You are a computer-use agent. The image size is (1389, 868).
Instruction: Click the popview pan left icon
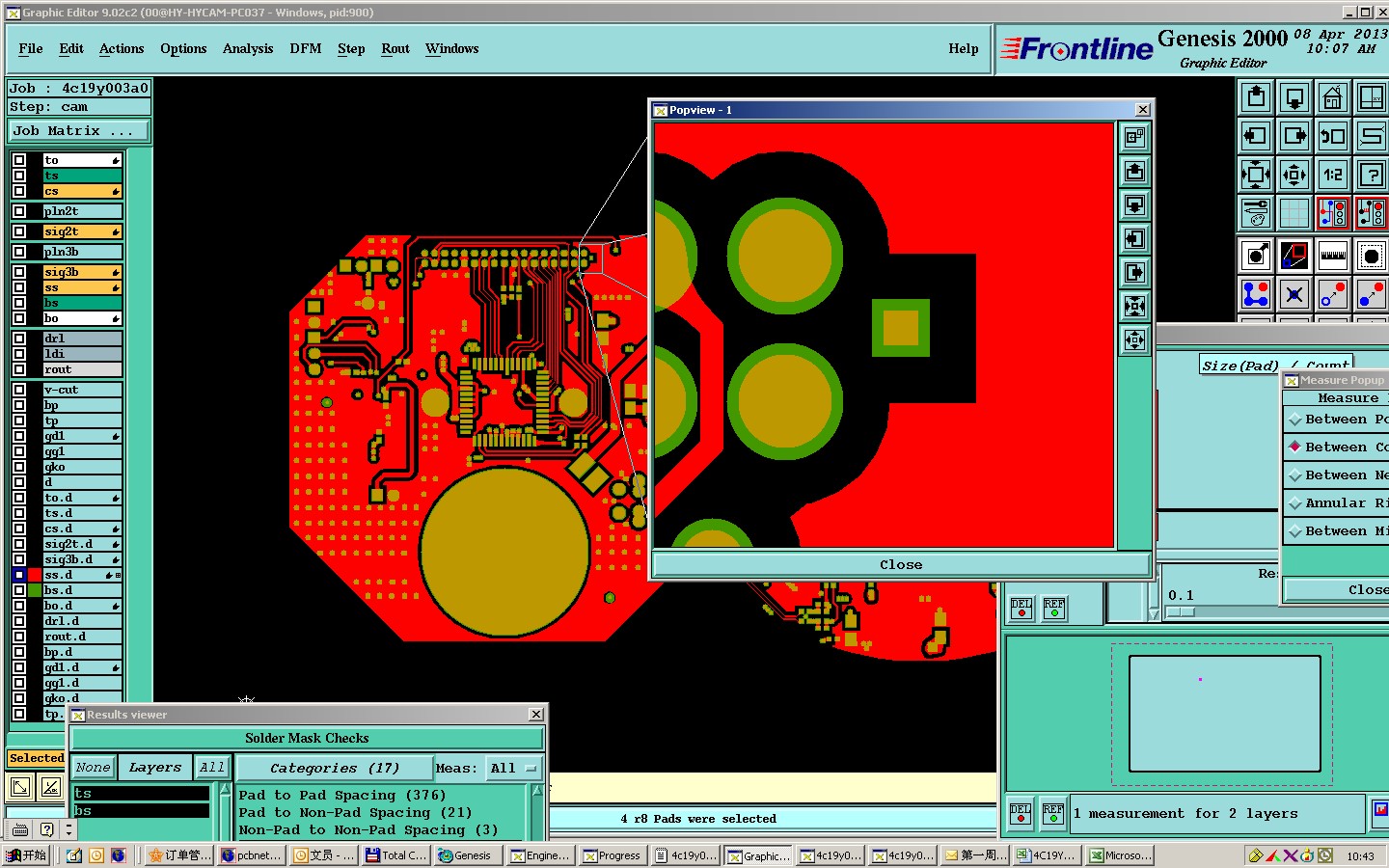[x=1135, y=239]
